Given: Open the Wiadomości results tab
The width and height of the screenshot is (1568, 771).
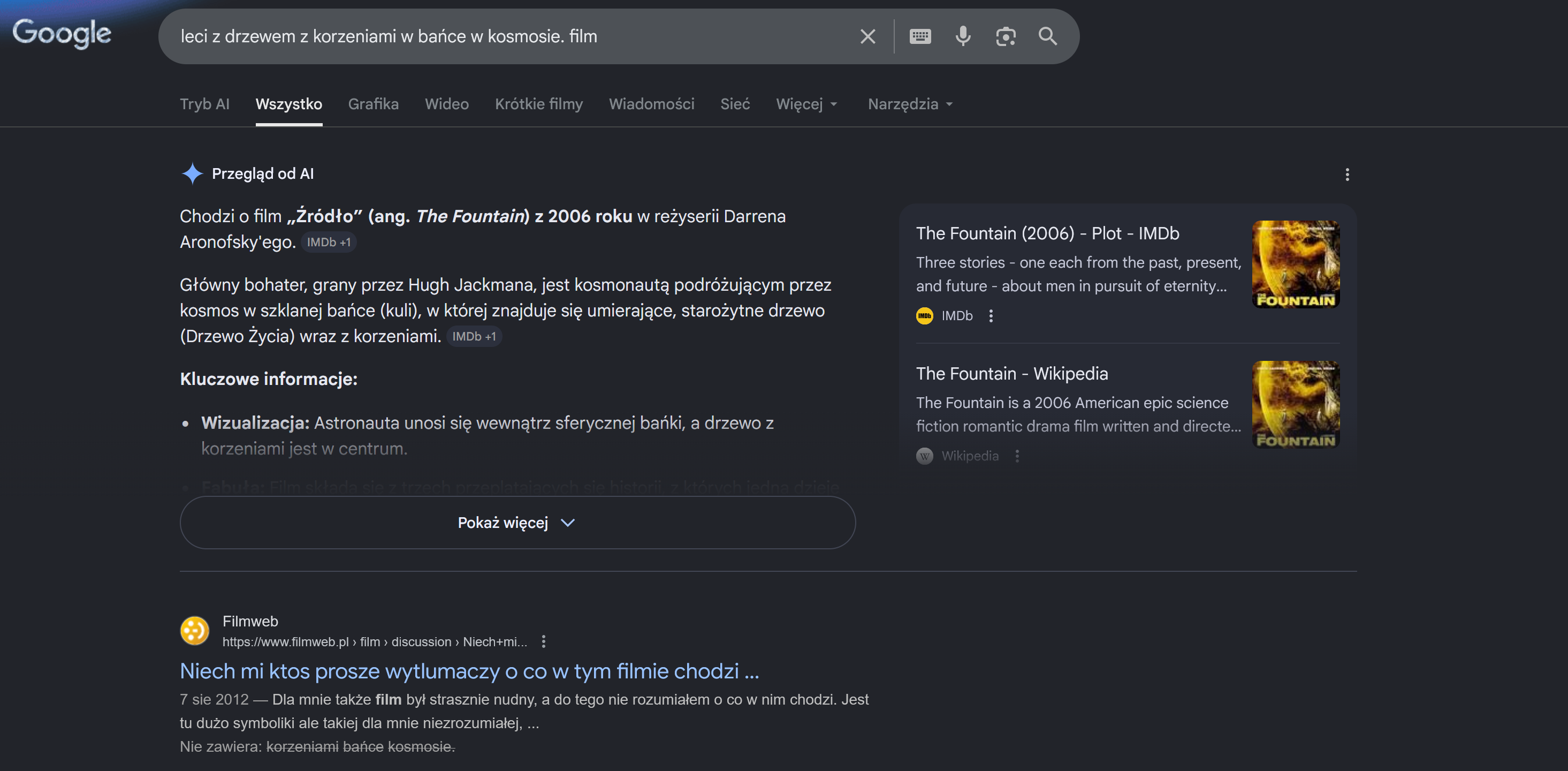Looking at the screenshot, I should [651, 104].
